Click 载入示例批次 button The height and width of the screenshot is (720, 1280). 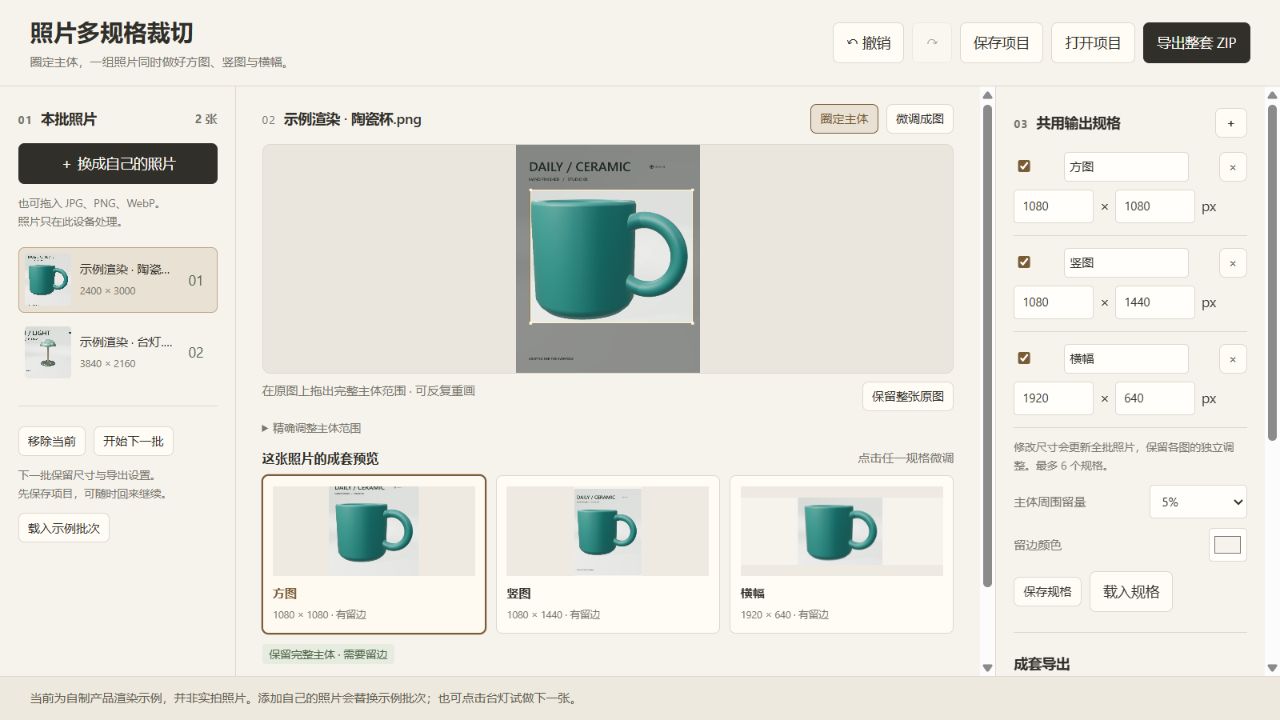pos(64,528)
